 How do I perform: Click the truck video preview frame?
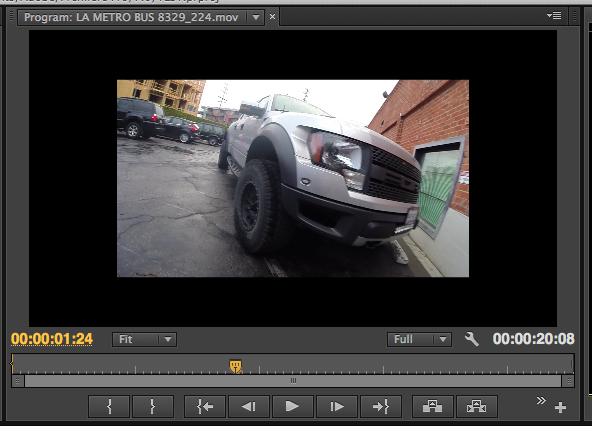[293, 178]
